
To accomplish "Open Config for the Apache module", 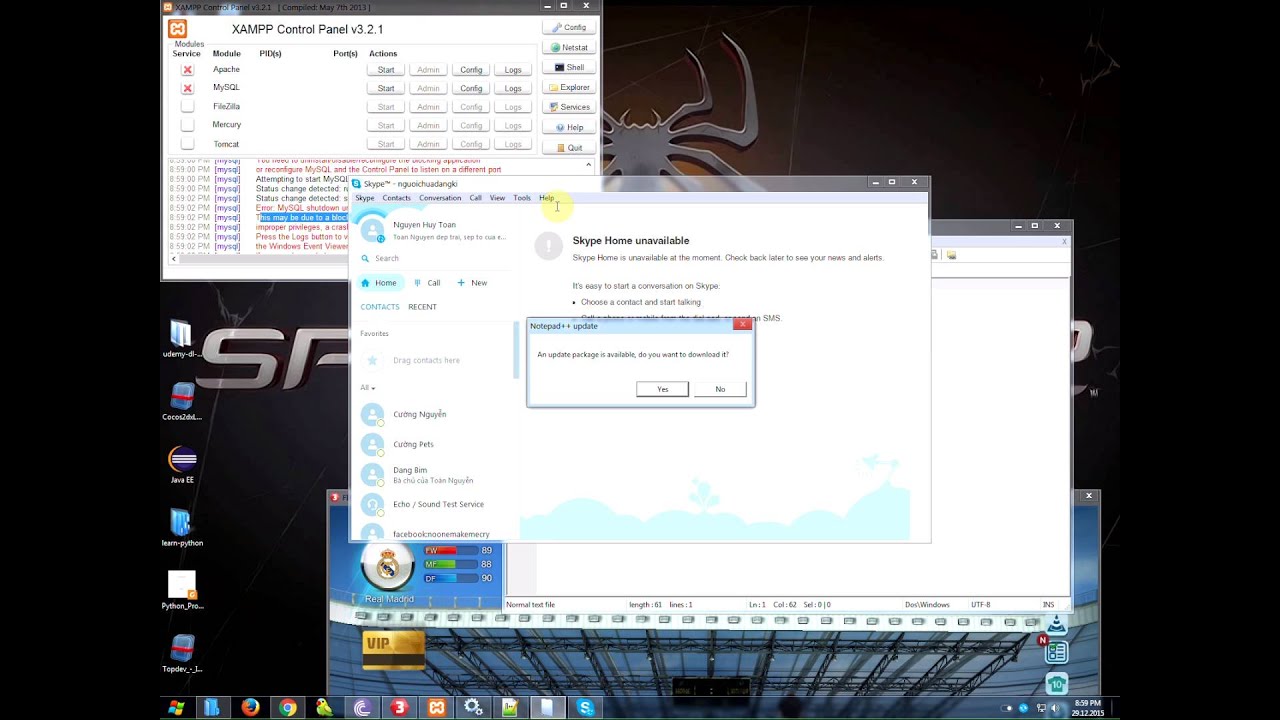I will coord(471,70).
